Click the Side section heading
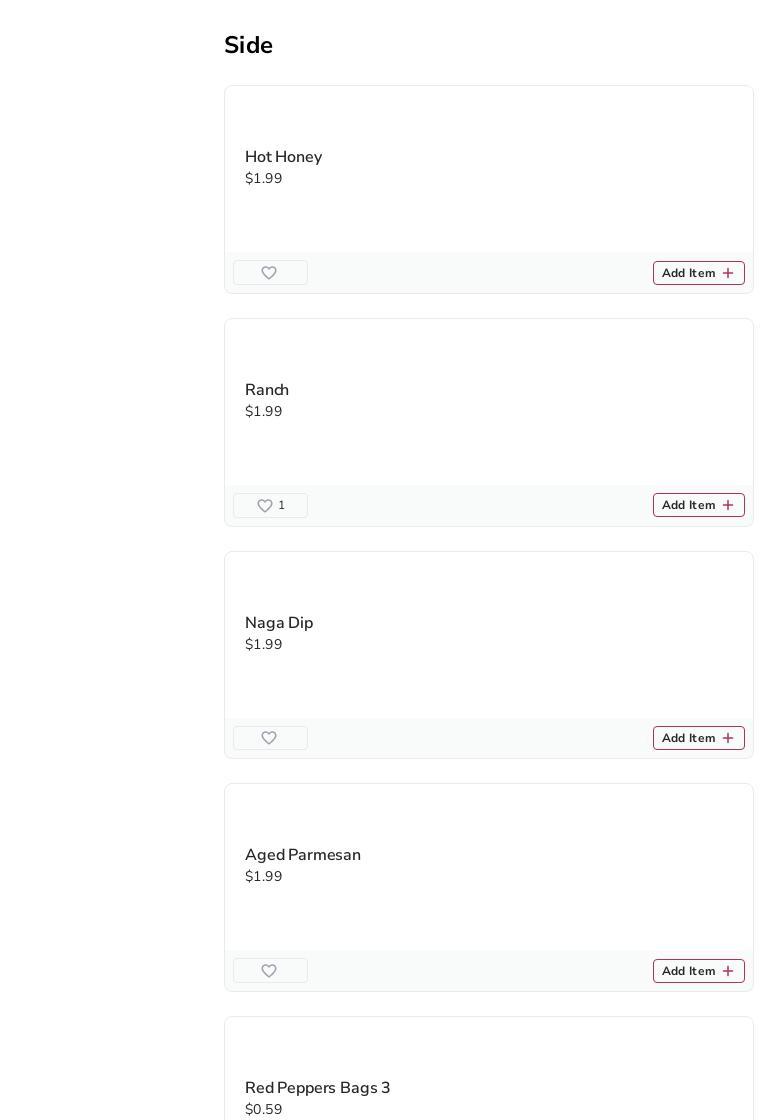 248,45
